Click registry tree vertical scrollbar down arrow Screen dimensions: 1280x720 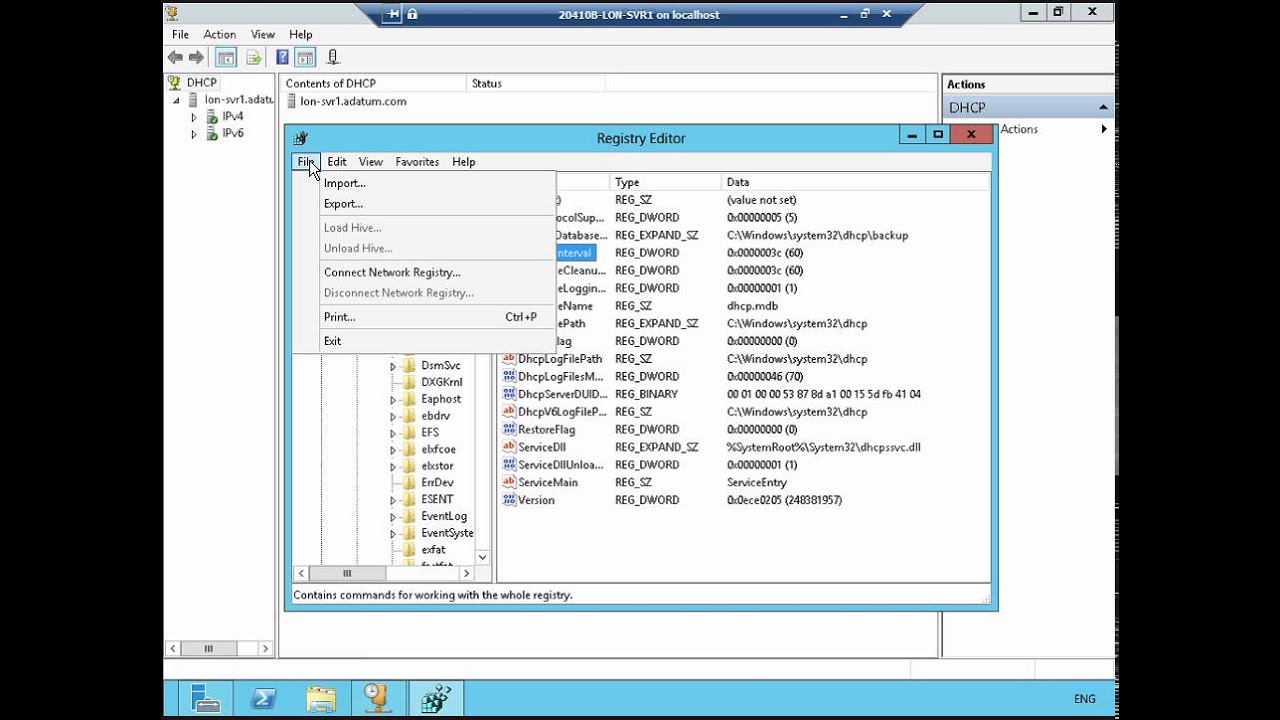pos(483,557)
